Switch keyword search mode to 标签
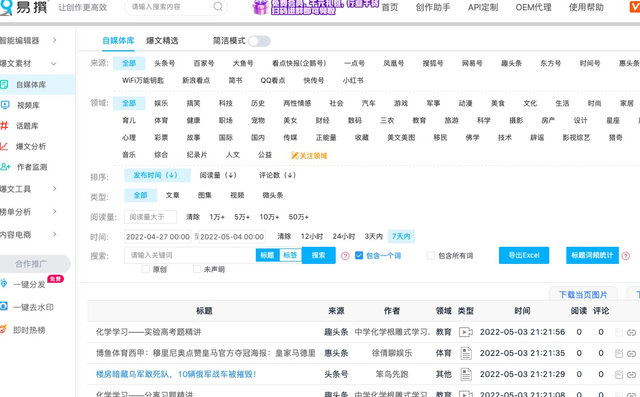This screenshot has width=640, height=397. [290, 255]
